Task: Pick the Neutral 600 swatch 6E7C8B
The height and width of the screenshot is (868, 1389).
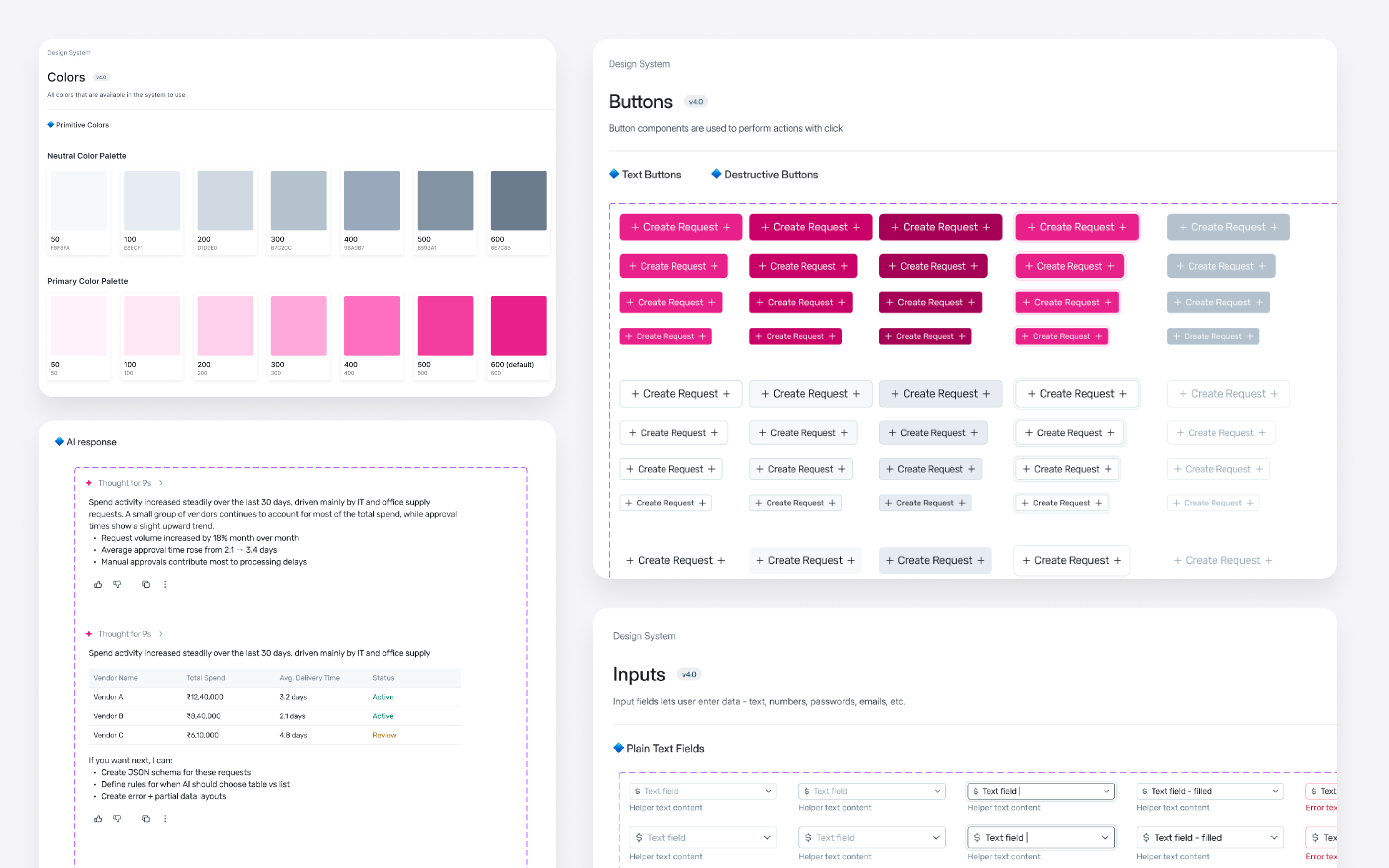Action: click(x=518, y=200)
